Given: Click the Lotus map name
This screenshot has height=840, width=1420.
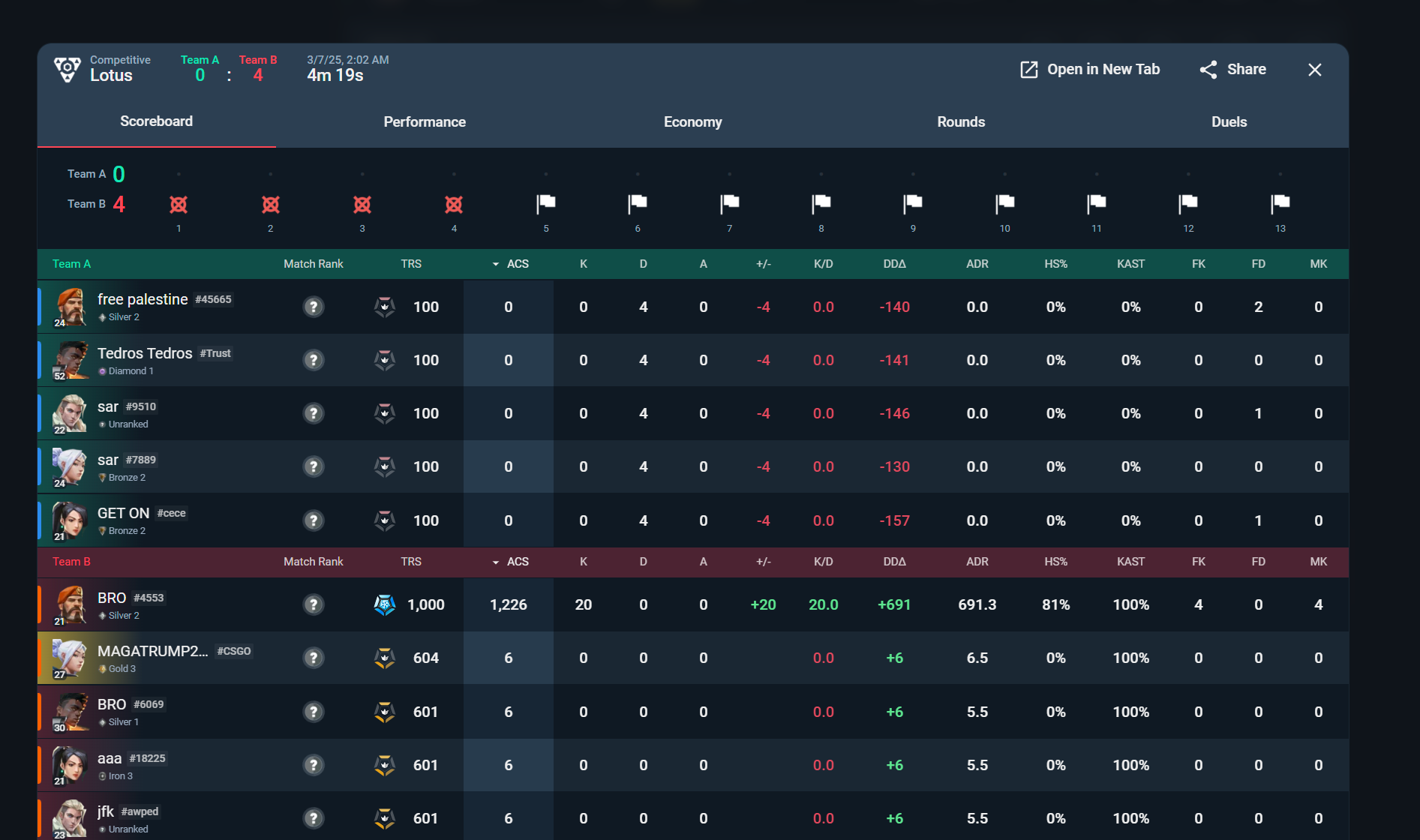Looking at the screenshot, I should [x=111, y=76].
